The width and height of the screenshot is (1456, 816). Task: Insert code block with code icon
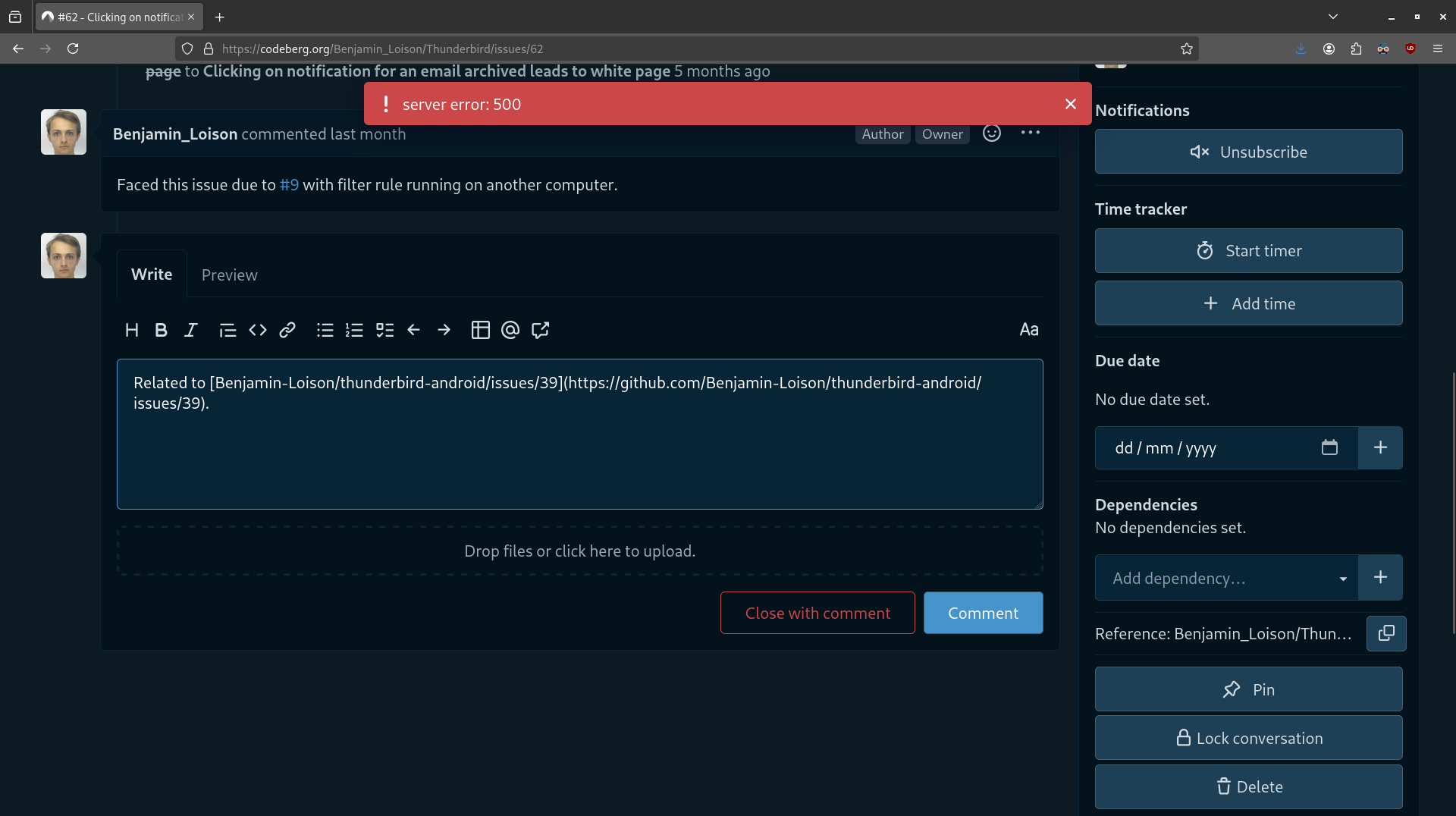point(258,330)
